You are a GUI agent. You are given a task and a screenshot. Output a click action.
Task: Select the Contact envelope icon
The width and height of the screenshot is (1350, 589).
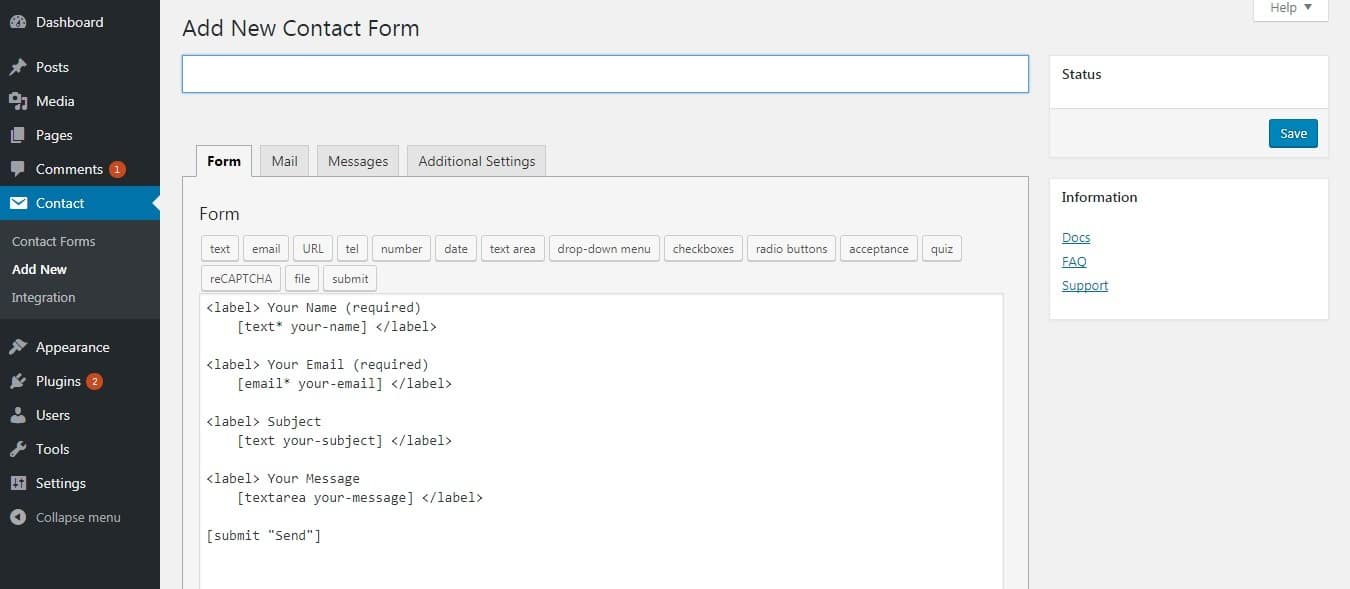[x=18, y=202]
